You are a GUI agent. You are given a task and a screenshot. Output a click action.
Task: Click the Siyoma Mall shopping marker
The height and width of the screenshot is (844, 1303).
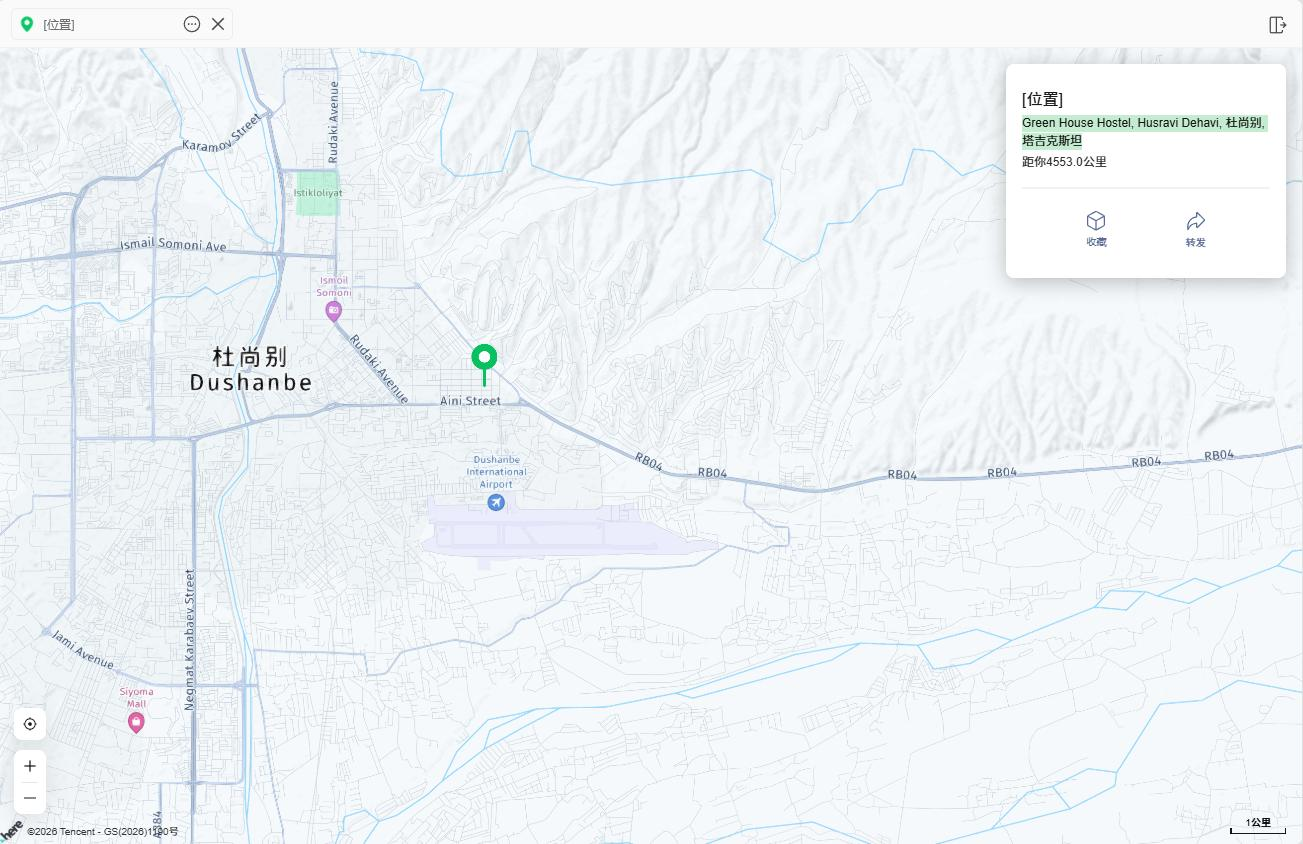pos(136,722)
